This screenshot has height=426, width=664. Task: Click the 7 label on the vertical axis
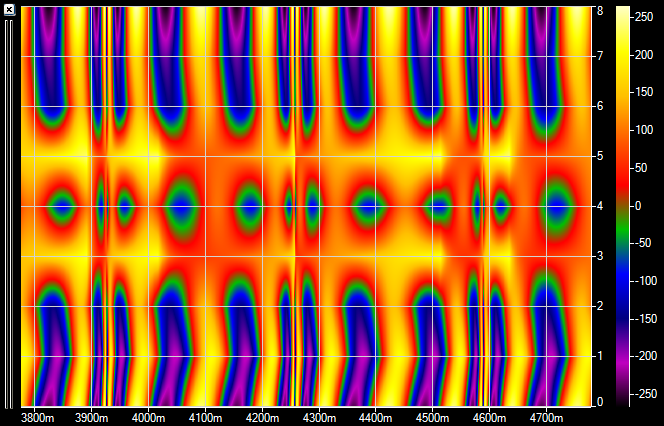(x=600, y=56)
